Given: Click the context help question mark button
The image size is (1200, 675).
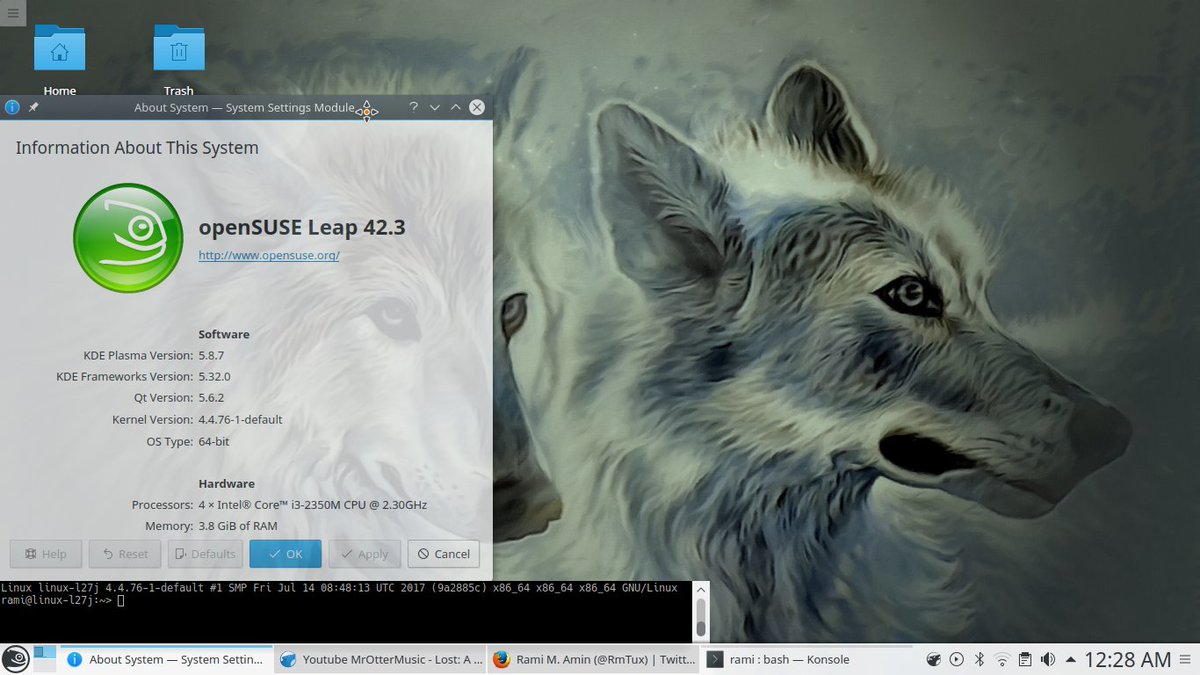Looking at the screenshot, I should [x=413, y=107].
